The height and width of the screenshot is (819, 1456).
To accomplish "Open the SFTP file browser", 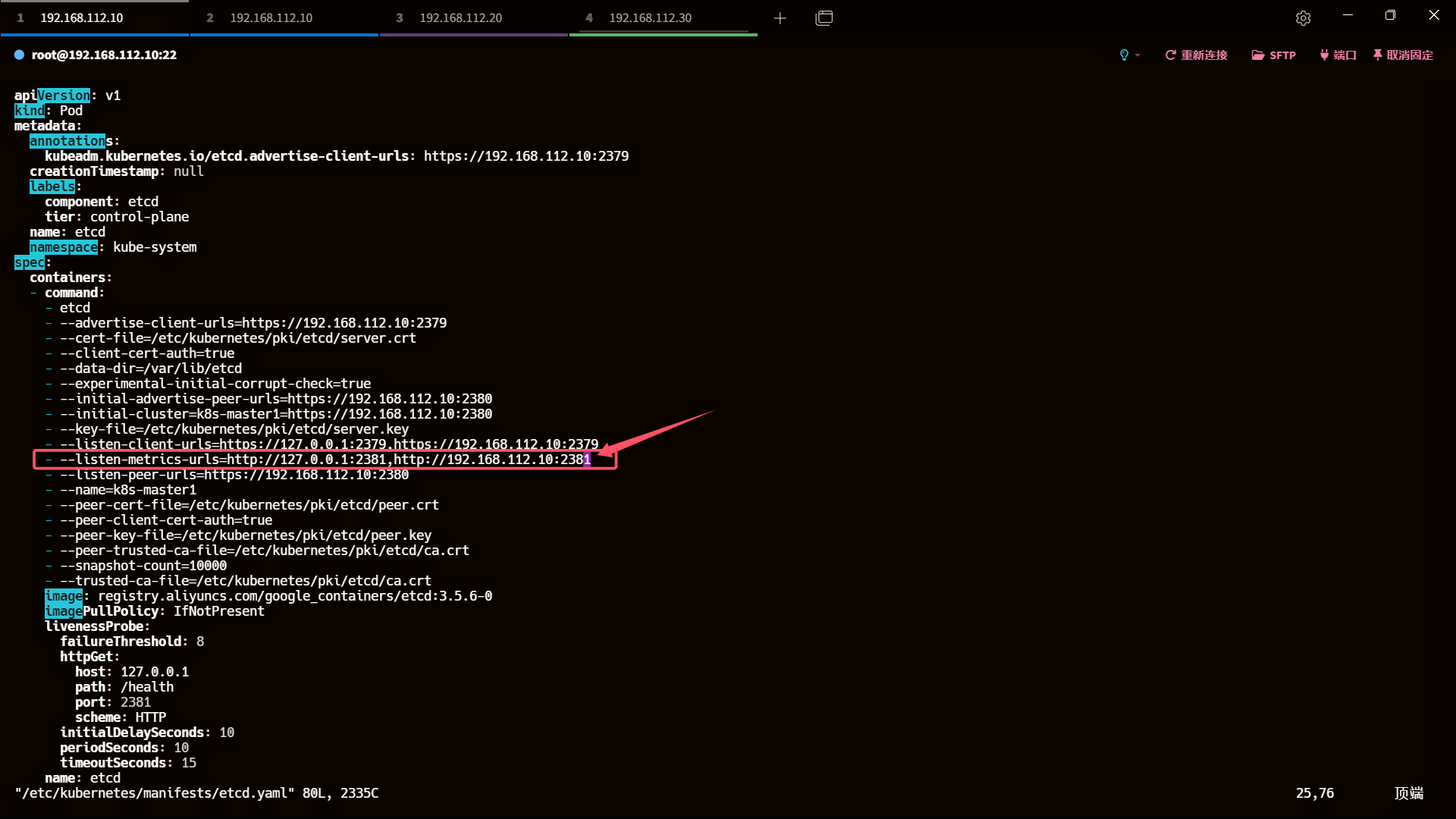I will tap(1273, 55).
